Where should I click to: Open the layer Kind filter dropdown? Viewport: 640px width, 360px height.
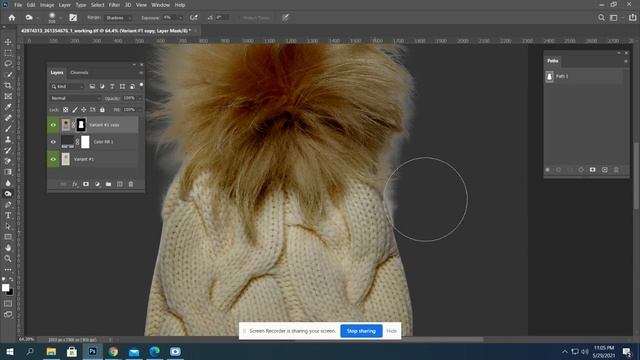pyautogui.click(x=67, y=87)
